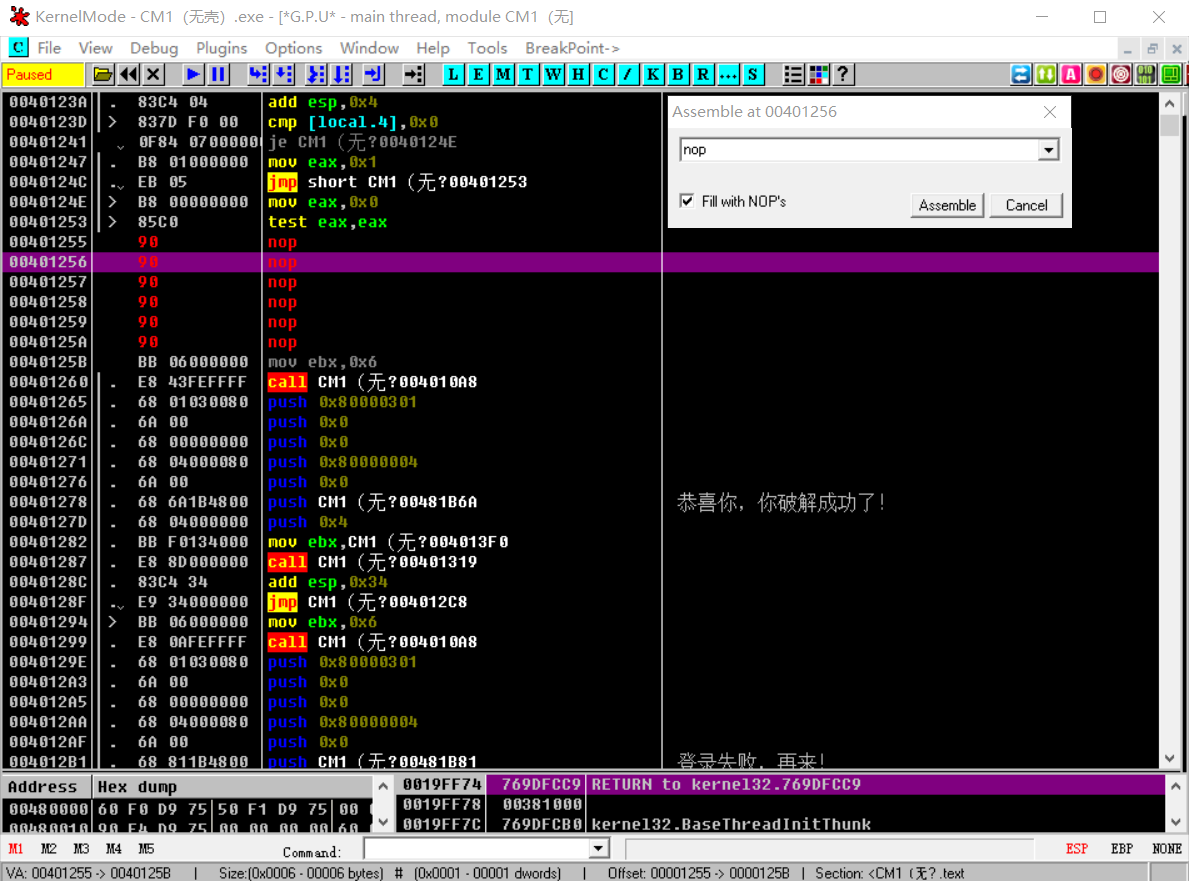
Task: Click the Debugging options list icon
Action: point(793,74)
